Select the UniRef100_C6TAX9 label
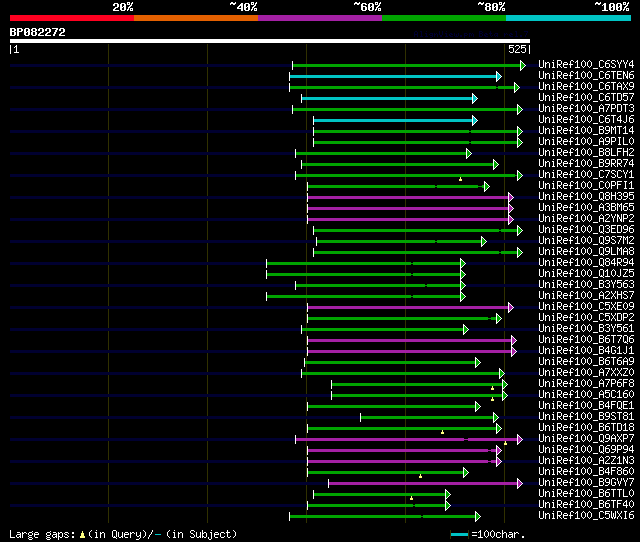 (586, 87)
